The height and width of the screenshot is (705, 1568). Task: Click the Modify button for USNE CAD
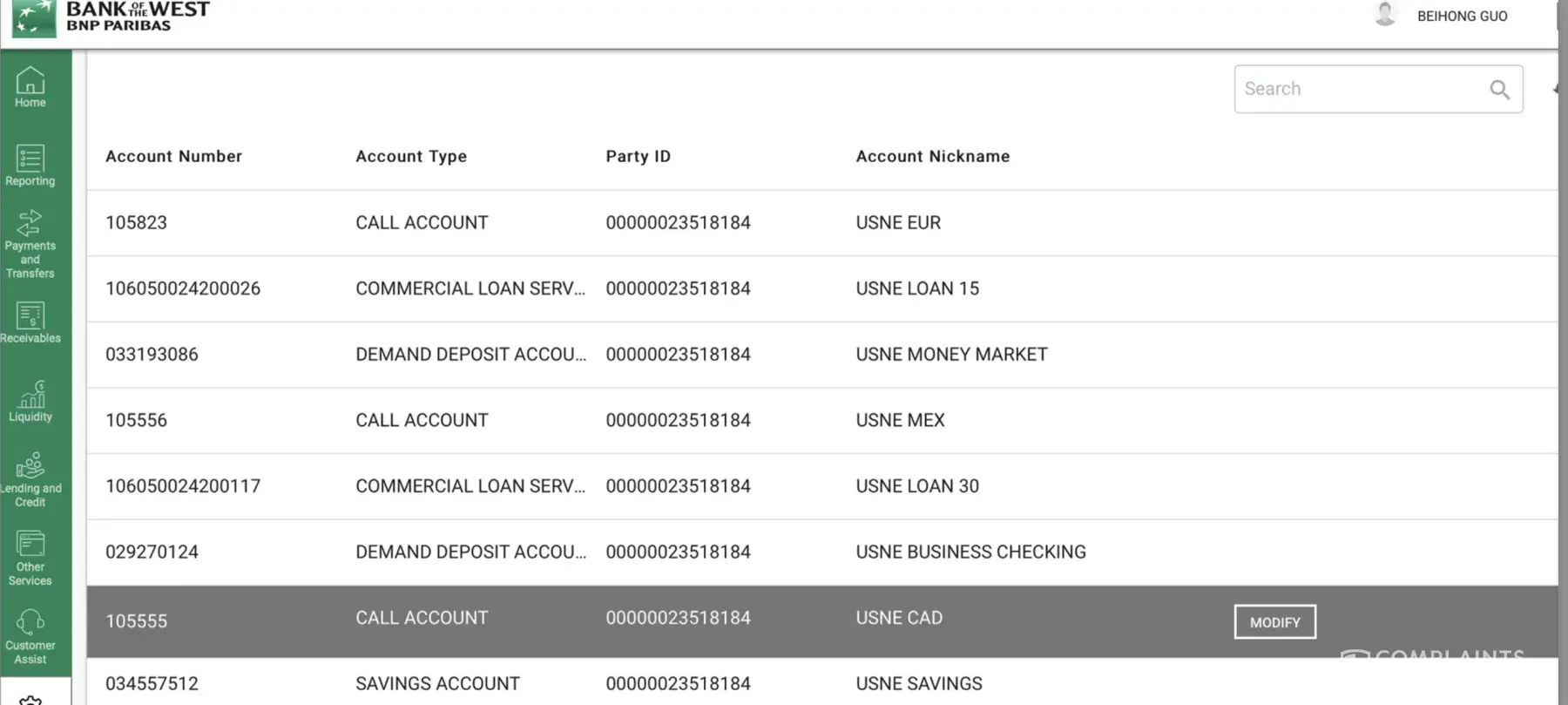point(1274,622)
